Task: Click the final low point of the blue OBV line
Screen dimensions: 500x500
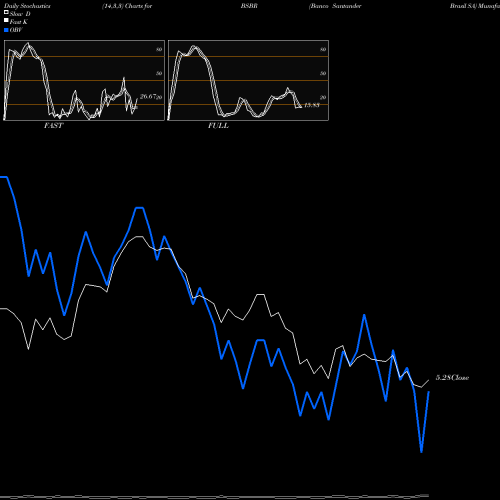Action: point(421,452)
